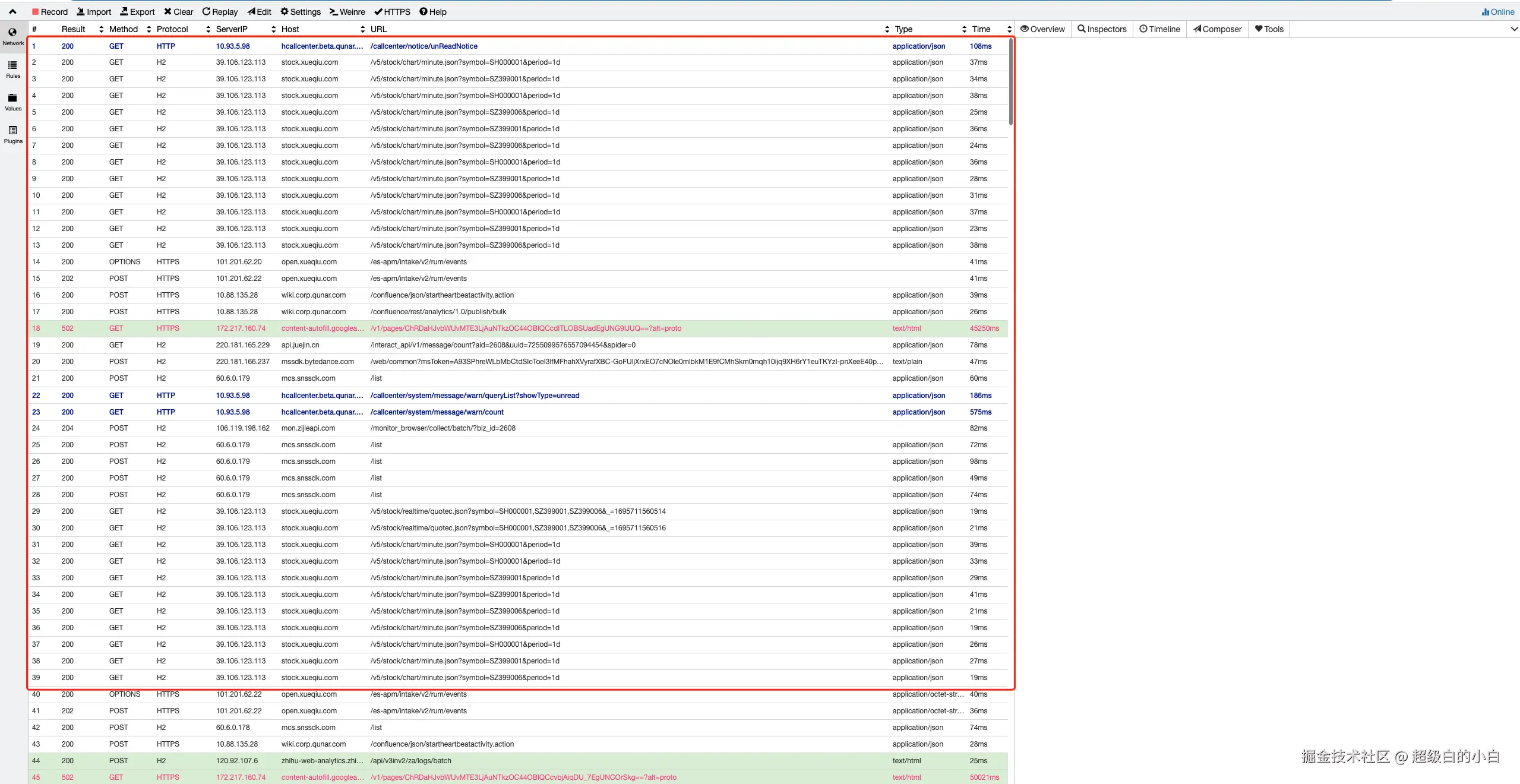
Task: Switch to the Composer tab
Action: click(1217, 29)
